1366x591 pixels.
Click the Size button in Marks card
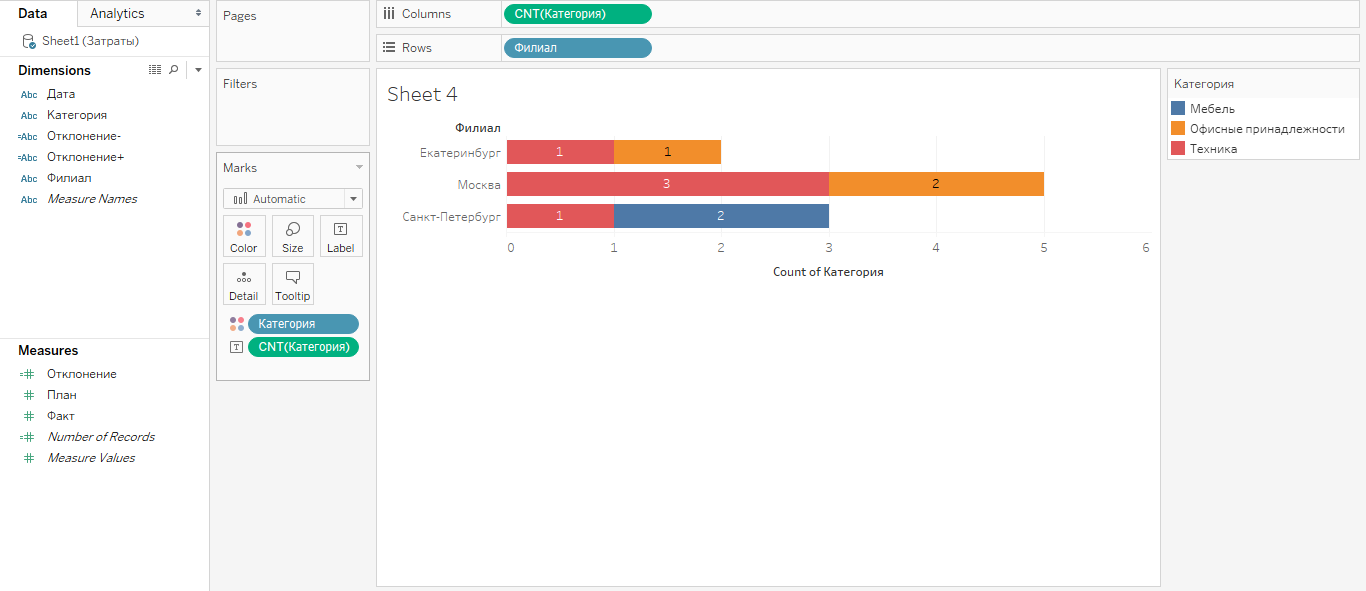(292, 236)
